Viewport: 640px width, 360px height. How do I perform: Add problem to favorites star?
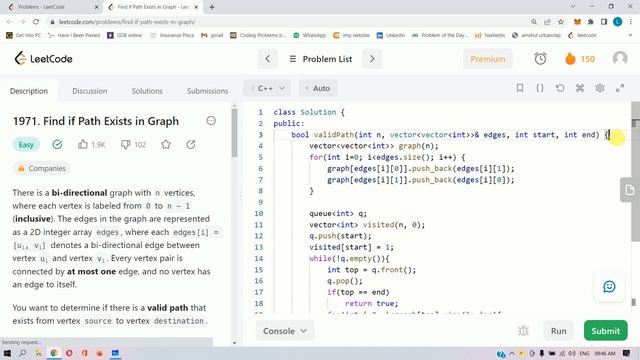coord(166,144)
